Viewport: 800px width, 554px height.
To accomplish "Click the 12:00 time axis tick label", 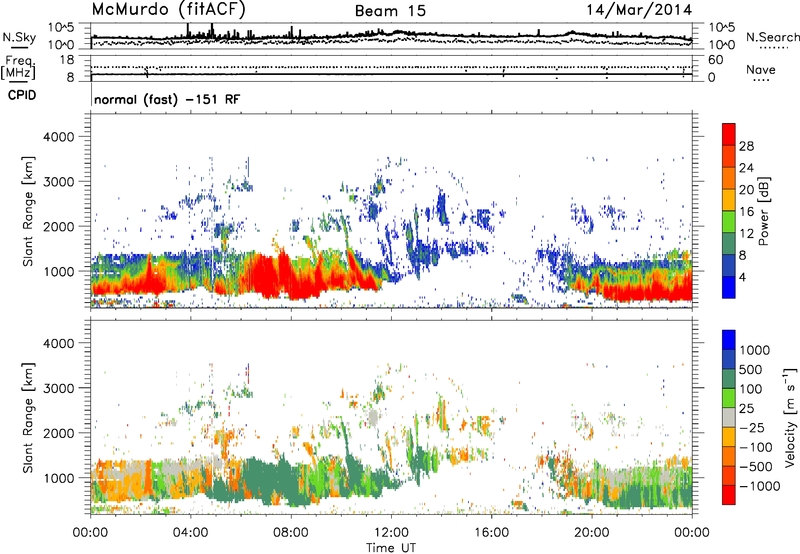I will pos(391,533).
